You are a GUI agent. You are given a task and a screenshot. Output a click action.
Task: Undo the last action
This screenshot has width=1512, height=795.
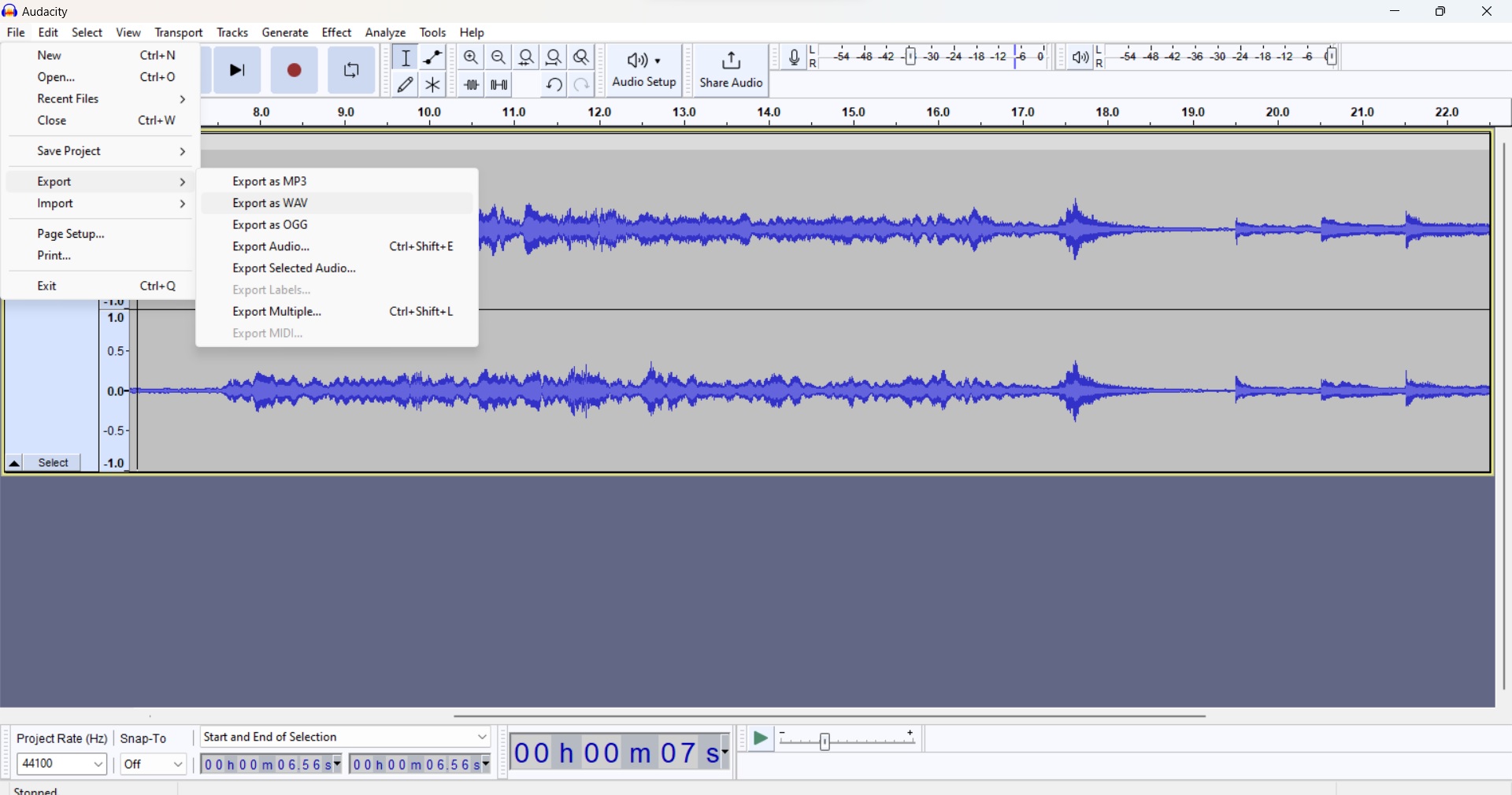554,84
